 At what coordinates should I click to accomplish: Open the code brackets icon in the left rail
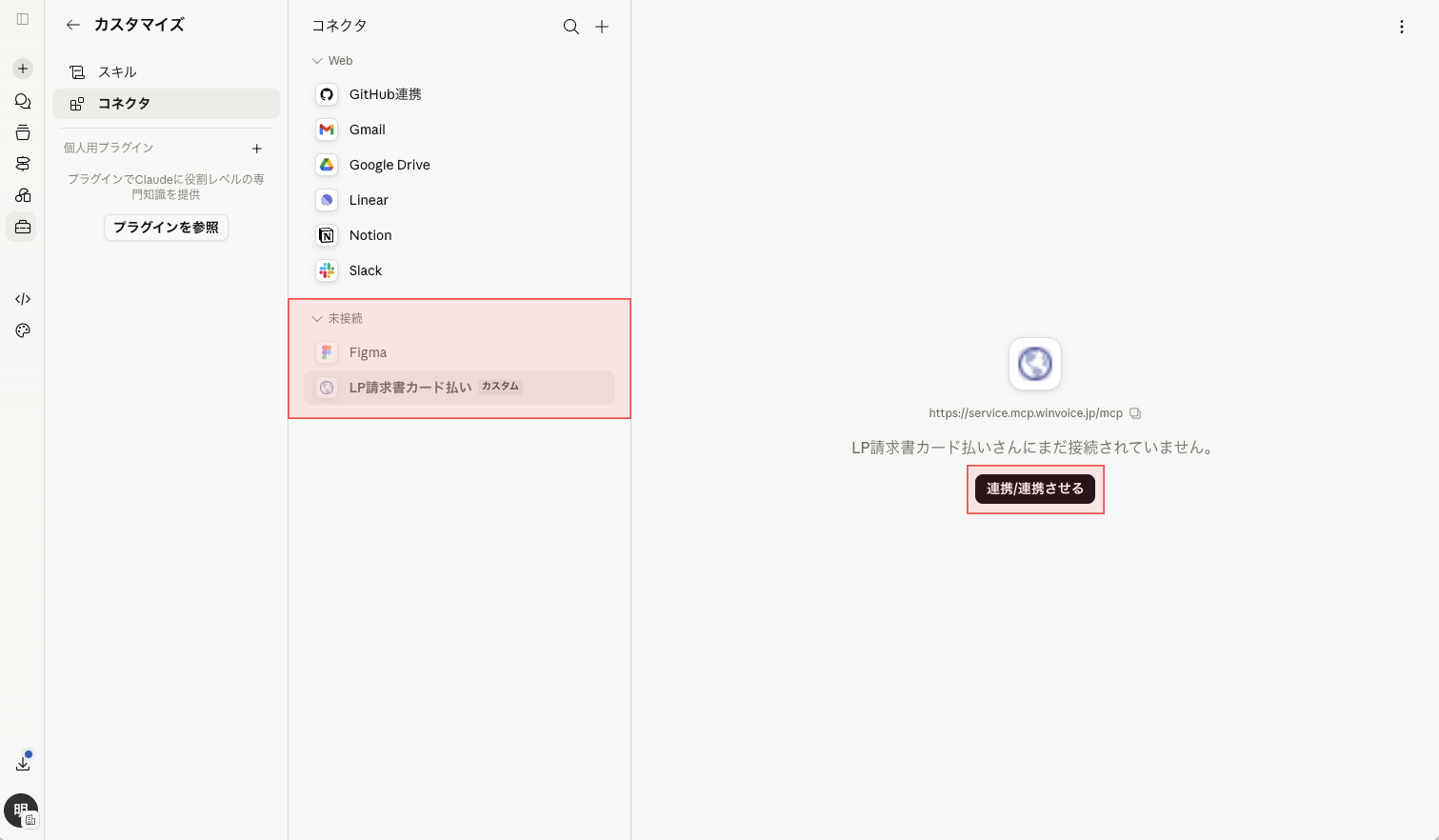pos(23,299)
